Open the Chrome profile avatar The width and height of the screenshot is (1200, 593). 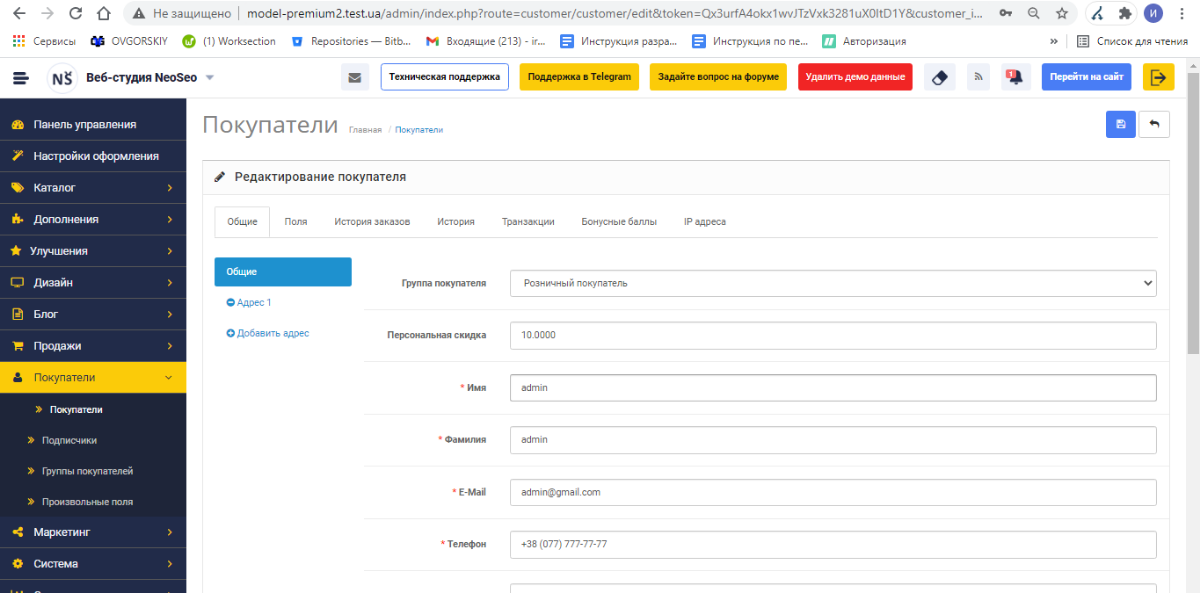point(1154,14)
